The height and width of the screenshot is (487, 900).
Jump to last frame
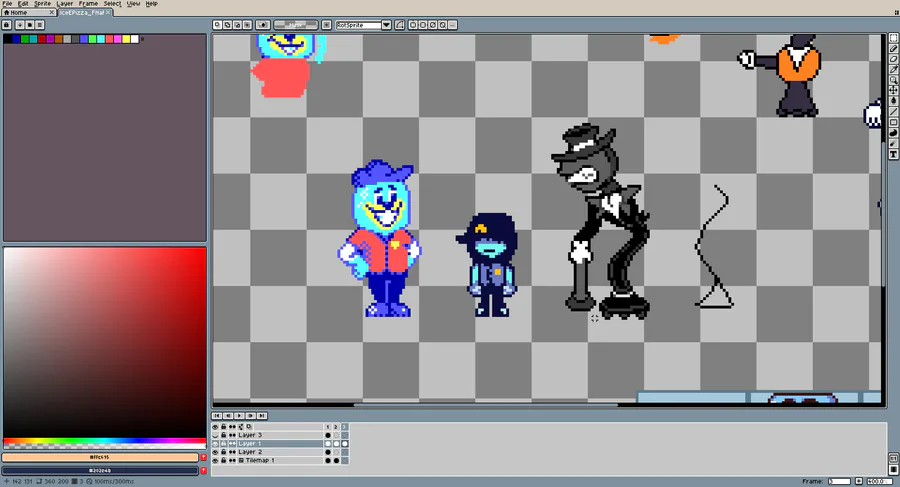click(262, 416)
